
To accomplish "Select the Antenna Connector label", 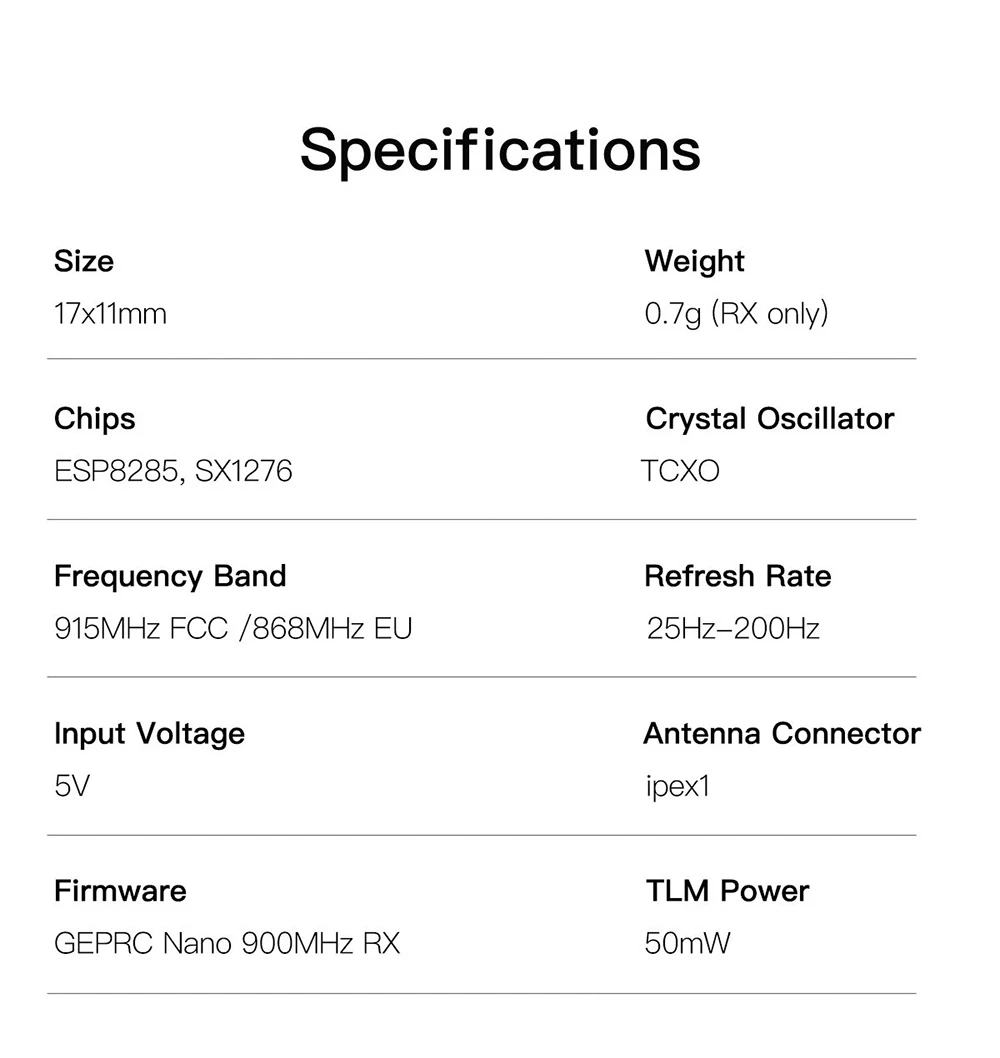I will pos(782,733).
